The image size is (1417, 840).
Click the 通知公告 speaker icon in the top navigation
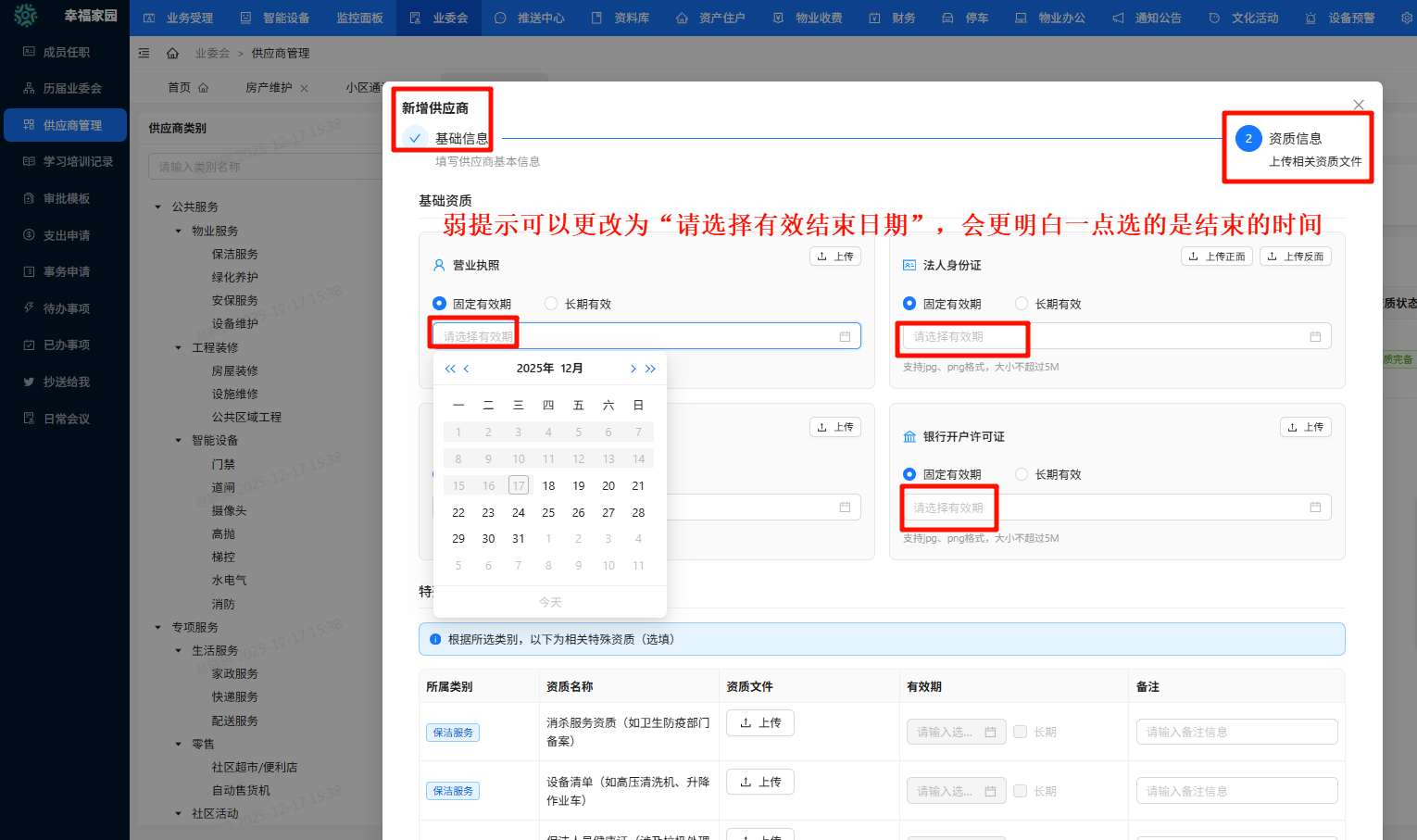click(1118, 18)
